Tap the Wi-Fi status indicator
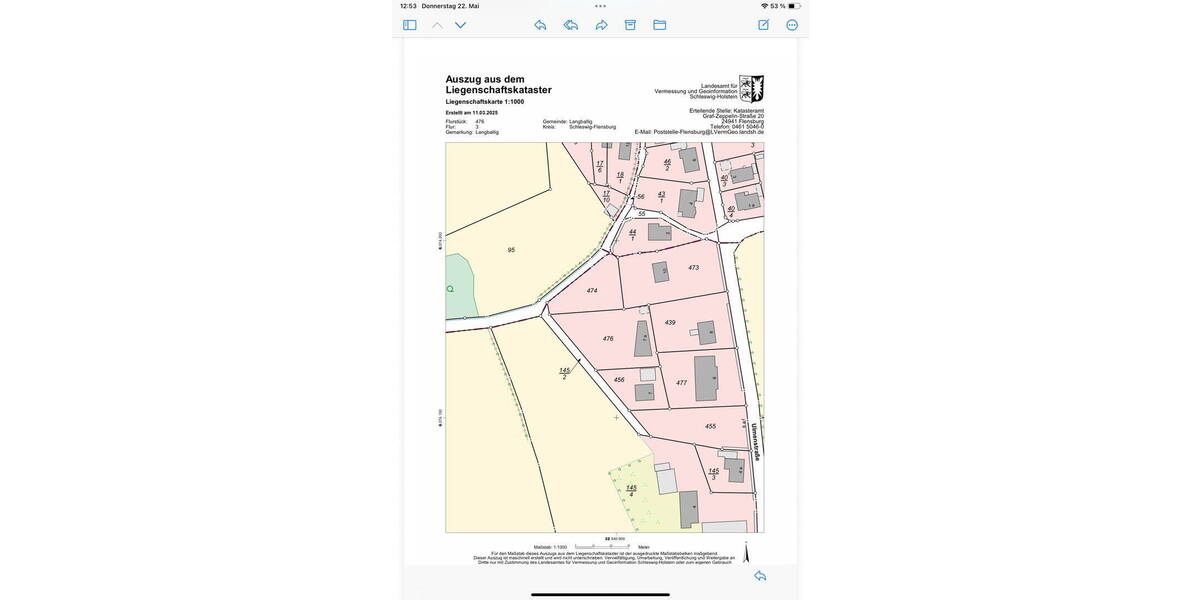The width and height of the screenshot is (1200, 600). tap(765, 6)
